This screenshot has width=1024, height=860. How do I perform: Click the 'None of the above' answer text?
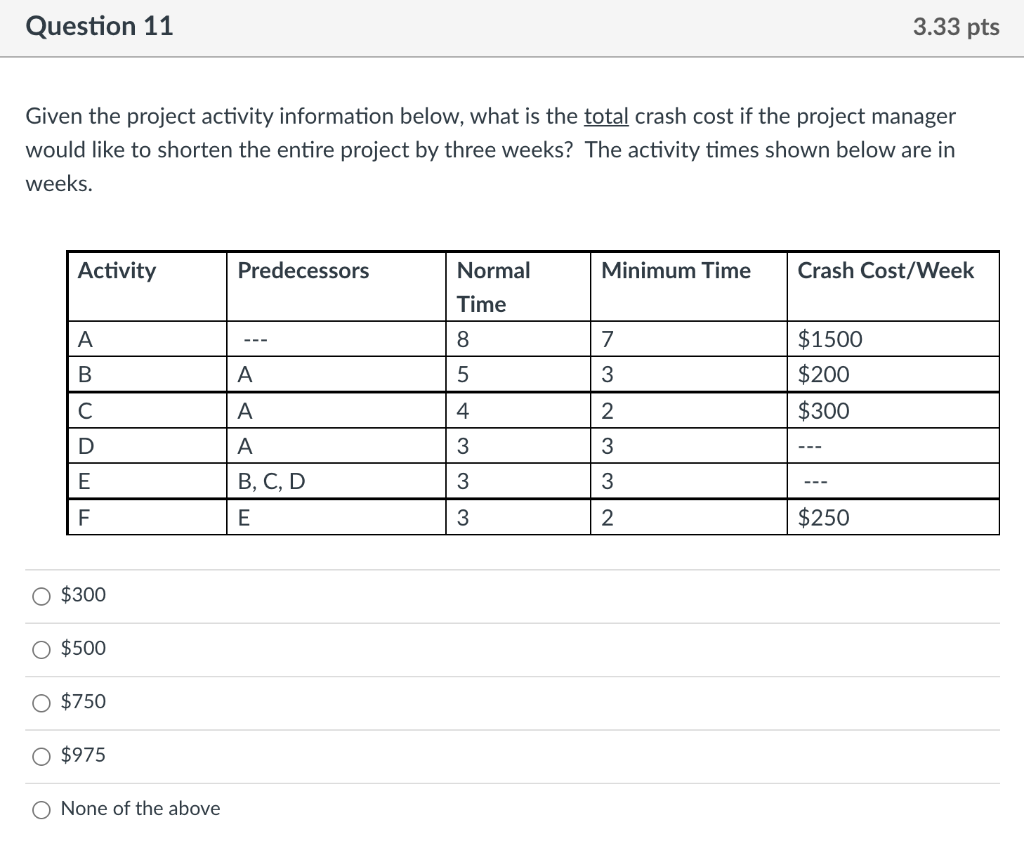139,809
